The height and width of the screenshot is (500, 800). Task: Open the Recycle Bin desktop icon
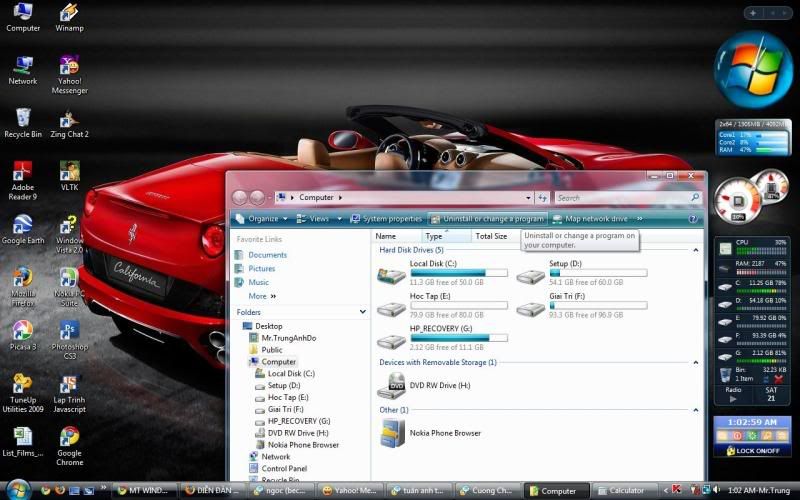pos(22,120)
